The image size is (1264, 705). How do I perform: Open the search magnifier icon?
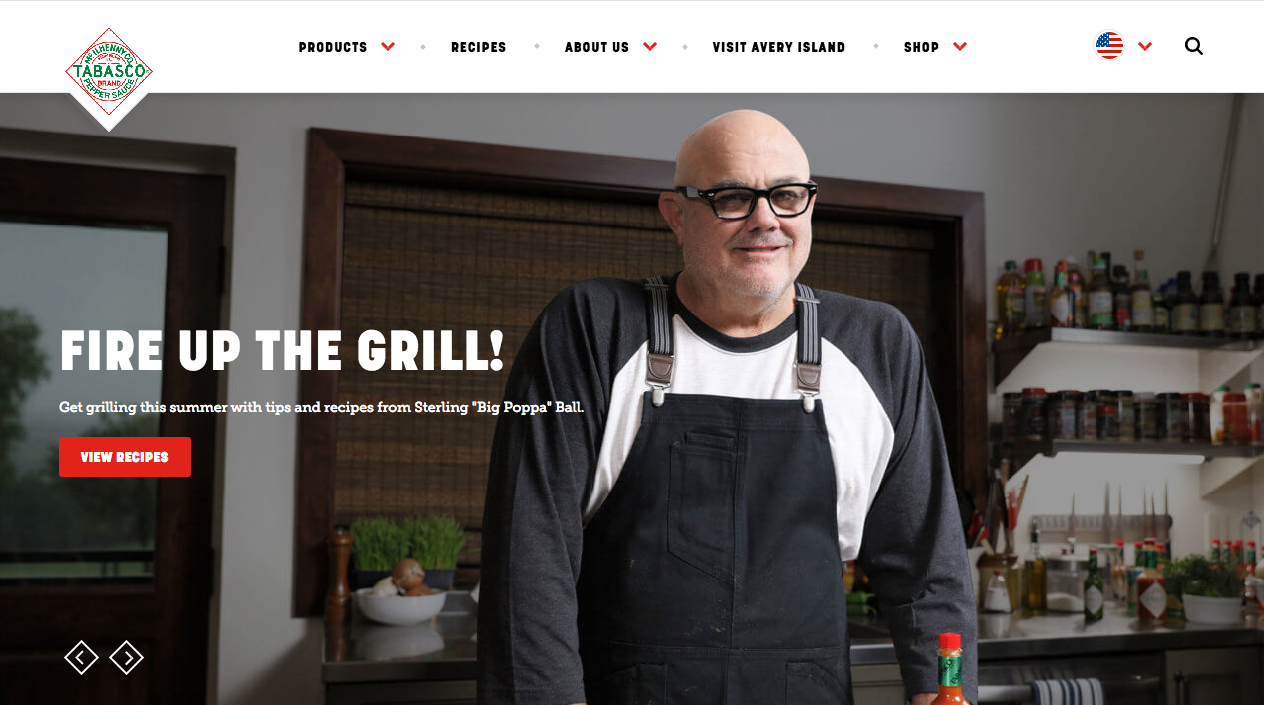tap(1194, 46)
